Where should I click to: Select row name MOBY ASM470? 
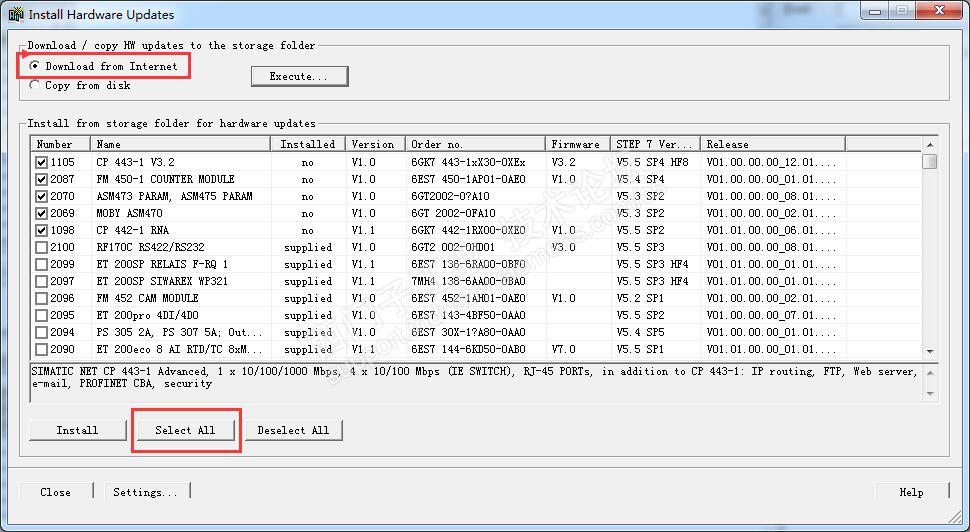(x=129, y=213)
